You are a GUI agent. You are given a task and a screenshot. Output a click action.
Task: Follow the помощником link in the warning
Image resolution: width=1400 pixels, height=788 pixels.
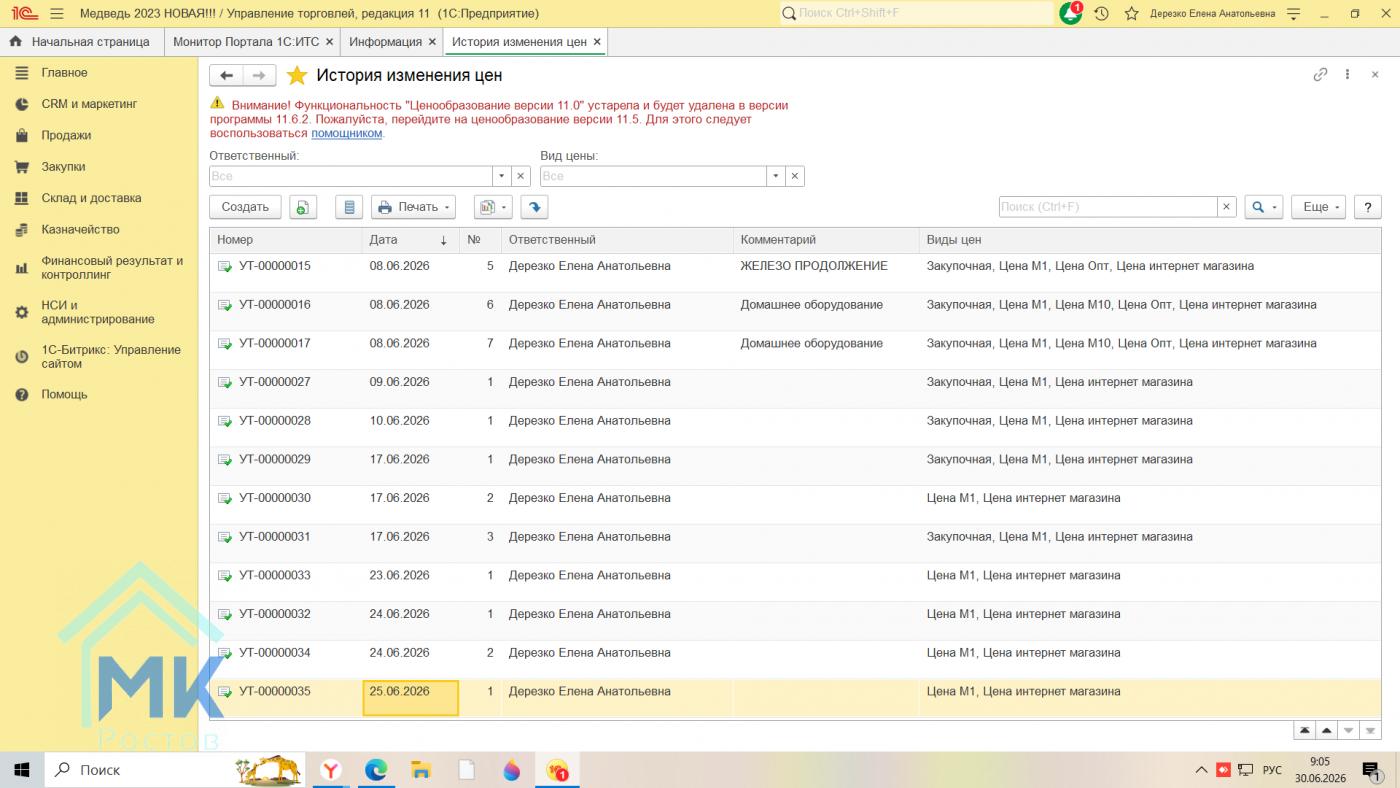[347, 133]
